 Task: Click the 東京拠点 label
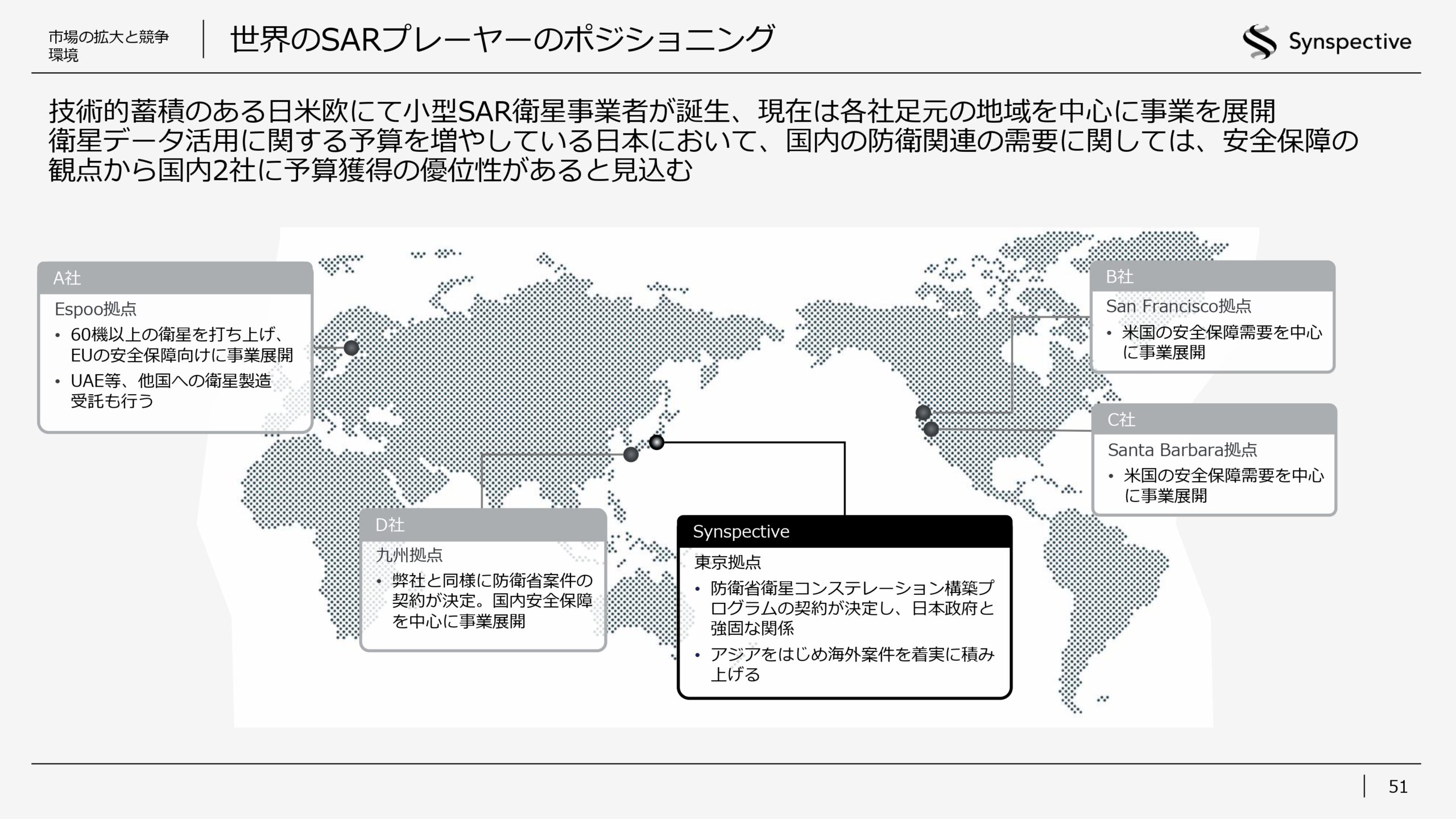click(727, 562)
